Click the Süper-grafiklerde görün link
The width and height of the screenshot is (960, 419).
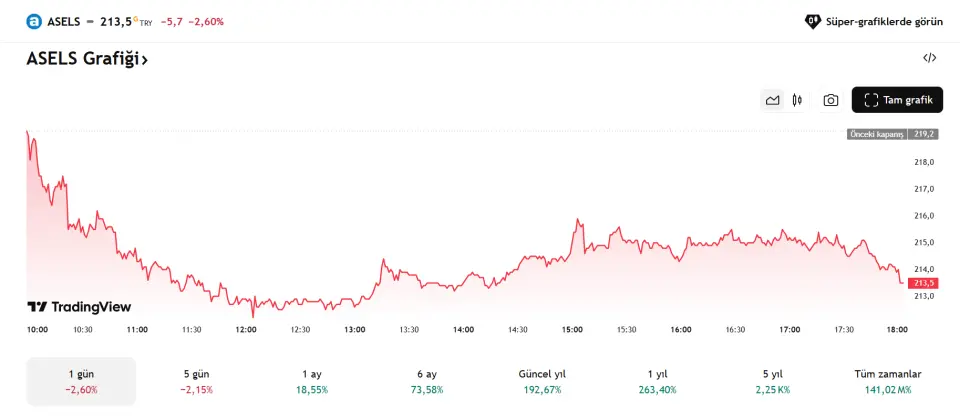884,21
